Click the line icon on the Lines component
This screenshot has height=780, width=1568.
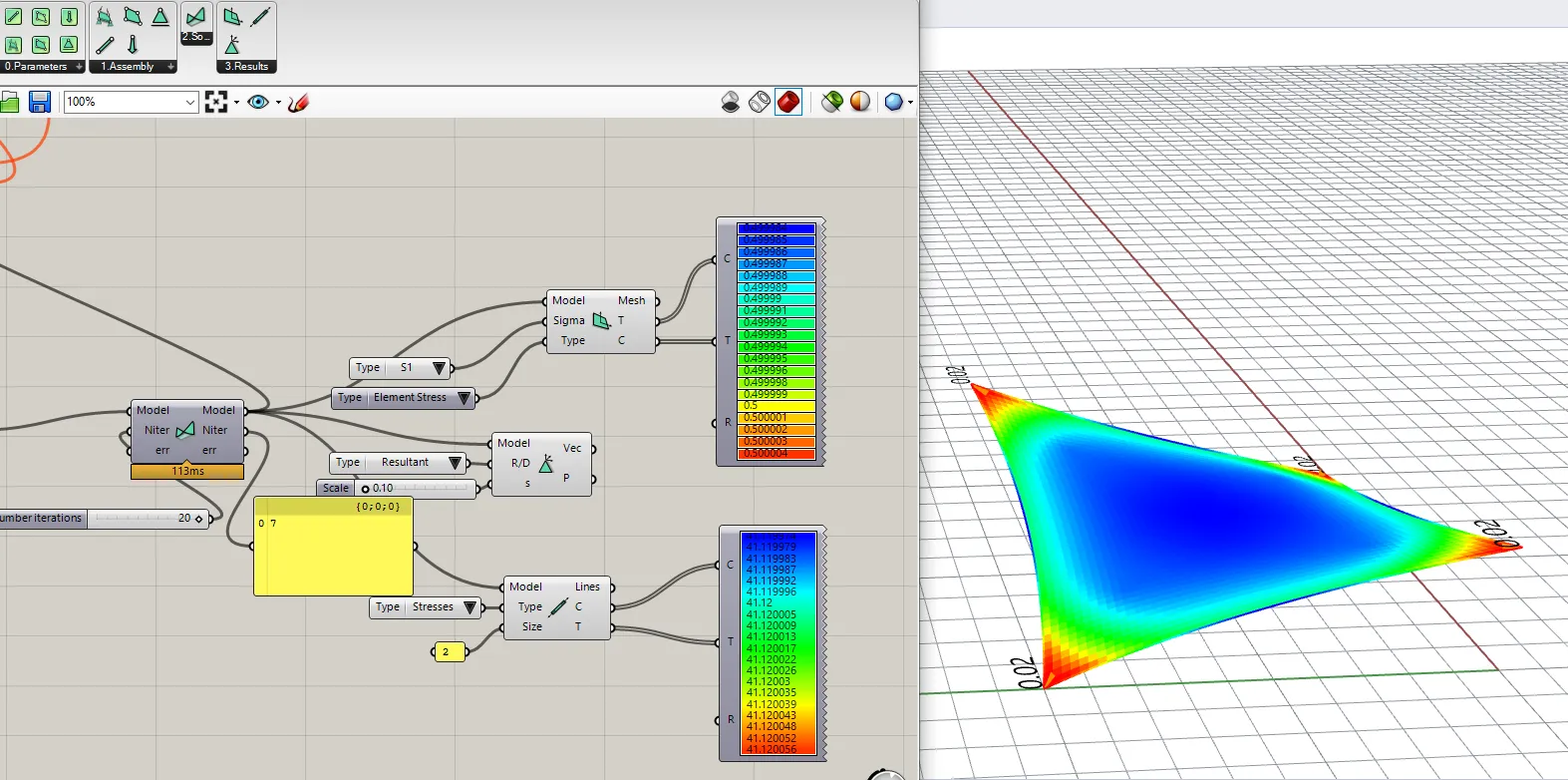pyautogui.click(x=558, y=606)
